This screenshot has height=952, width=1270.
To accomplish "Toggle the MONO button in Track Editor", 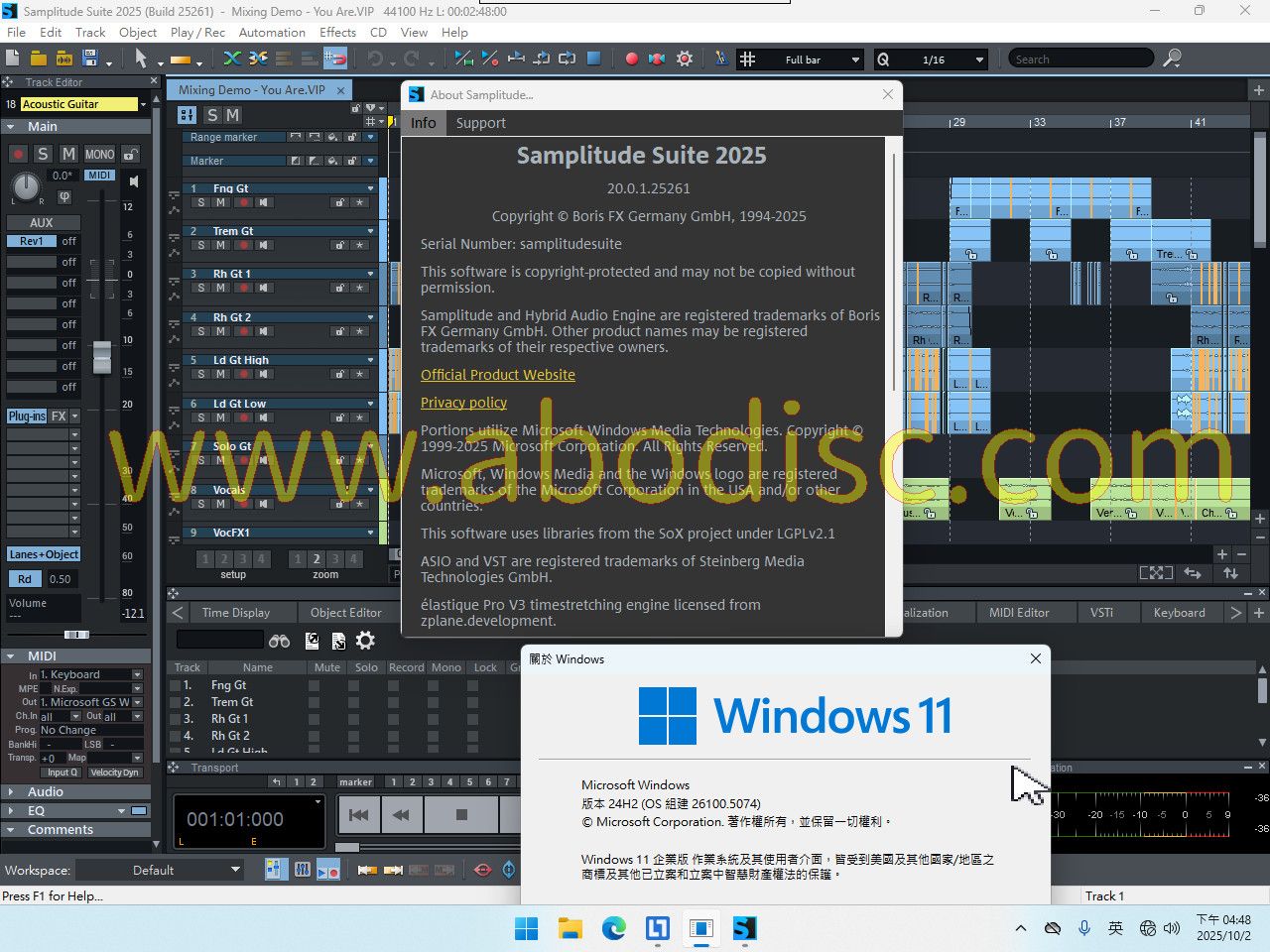I will [99, 154].
